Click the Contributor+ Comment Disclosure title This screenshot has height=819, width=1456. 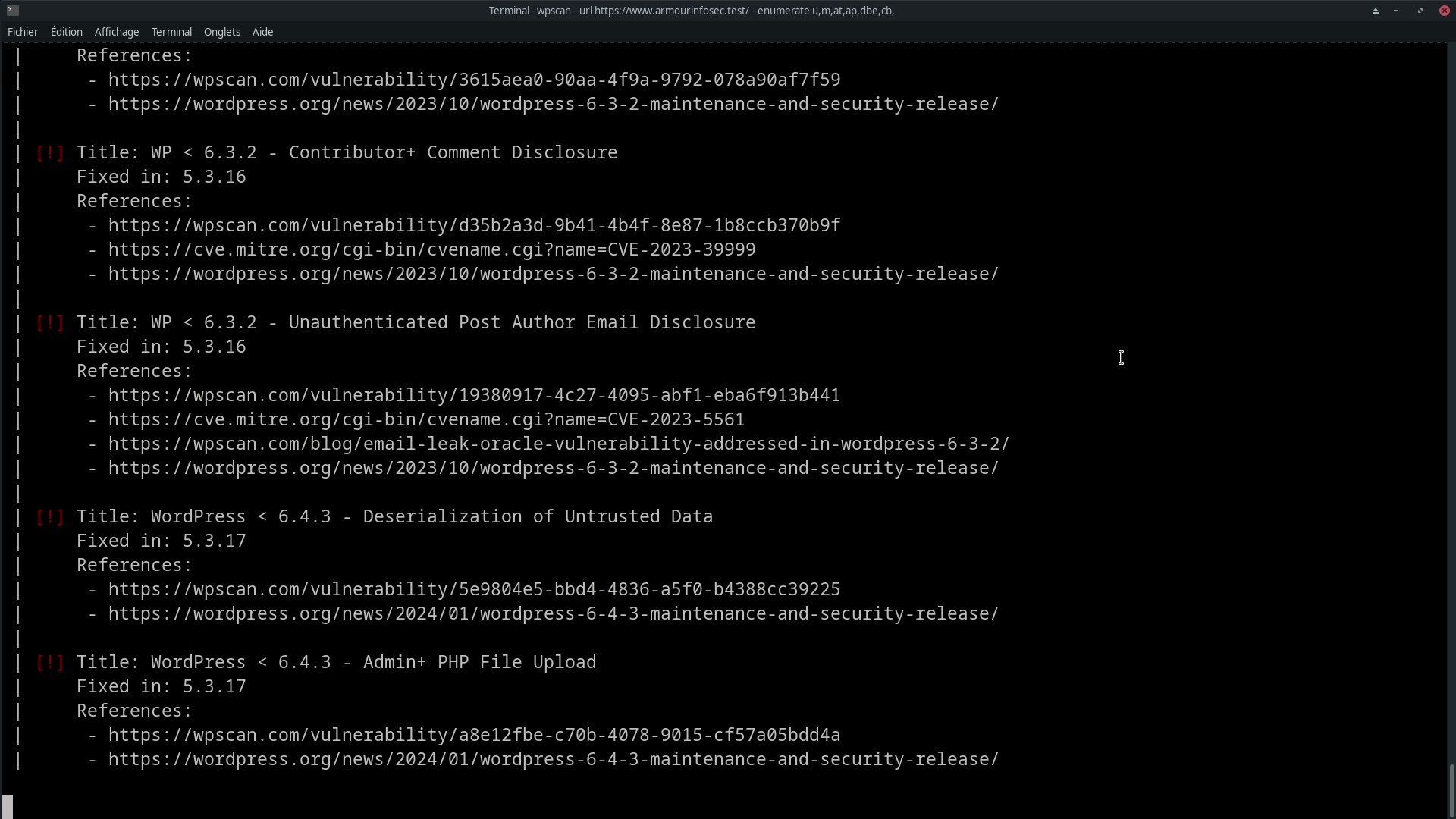347,152
